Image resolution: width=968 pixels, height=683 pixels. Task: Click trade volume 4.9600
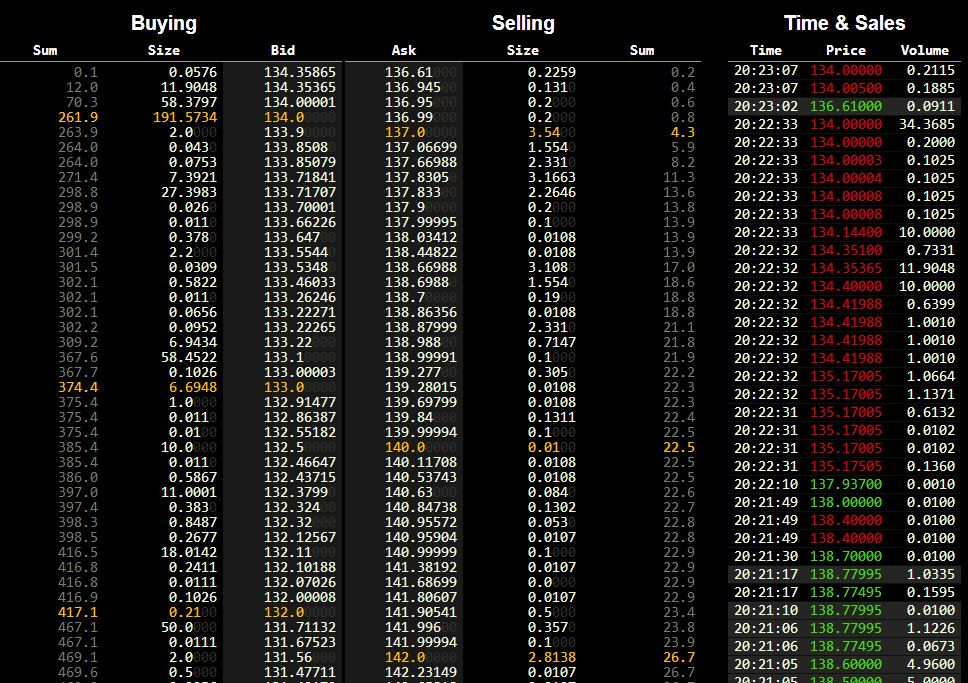click(x=930, y=664)
